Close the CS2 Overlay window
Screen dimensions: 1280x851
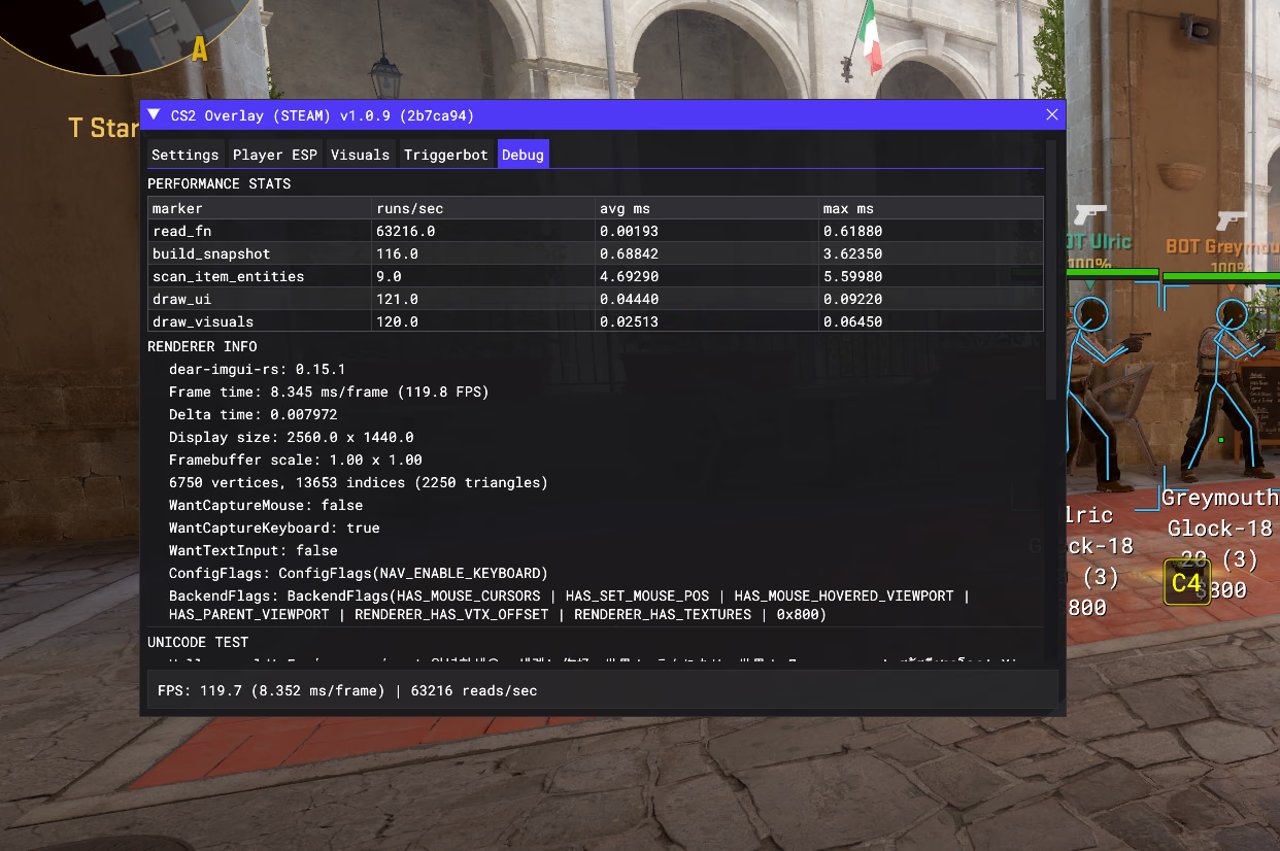(1052, 115)
